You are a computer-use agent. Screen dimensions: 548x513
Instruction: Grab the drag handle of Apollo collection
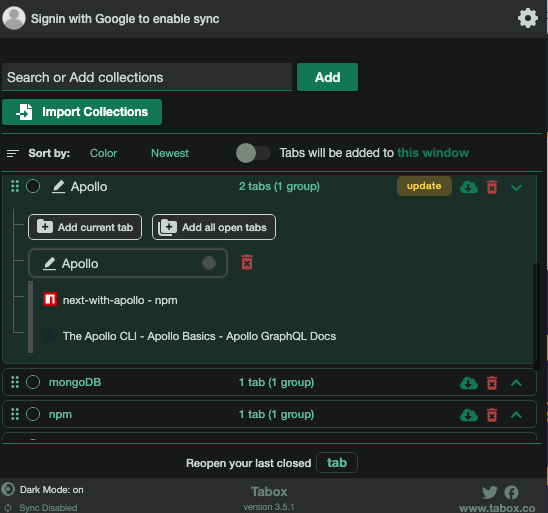pyautogui.click(x=15, y=186)
